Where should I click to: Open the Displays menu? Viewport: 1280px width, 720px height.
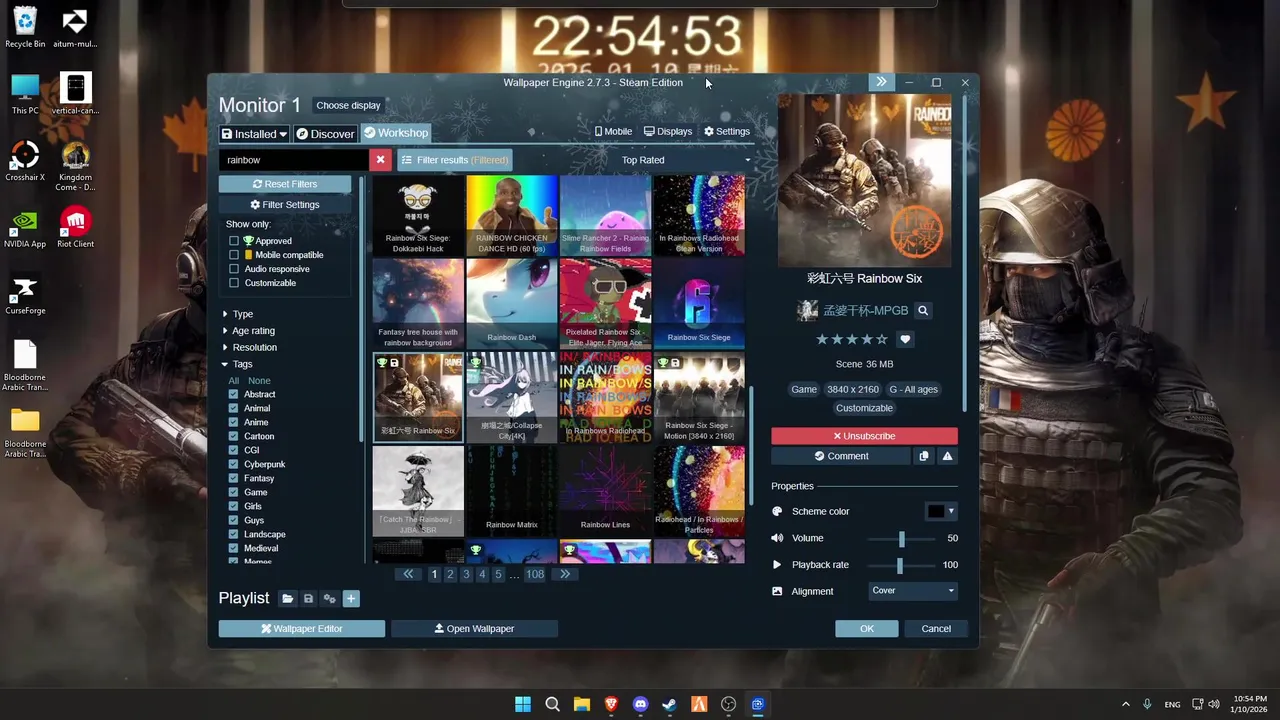[668, 131]
